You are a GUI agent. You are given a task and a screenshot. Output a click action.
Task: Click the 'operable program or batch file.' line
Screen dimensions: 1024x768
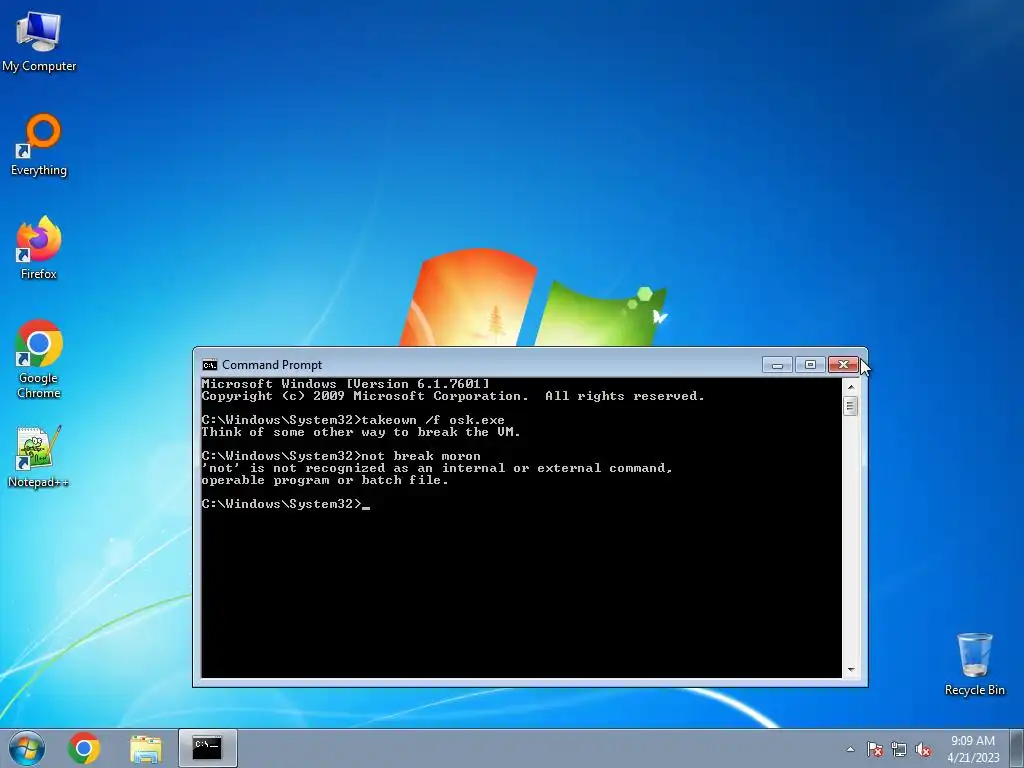(x=325, y=480)
